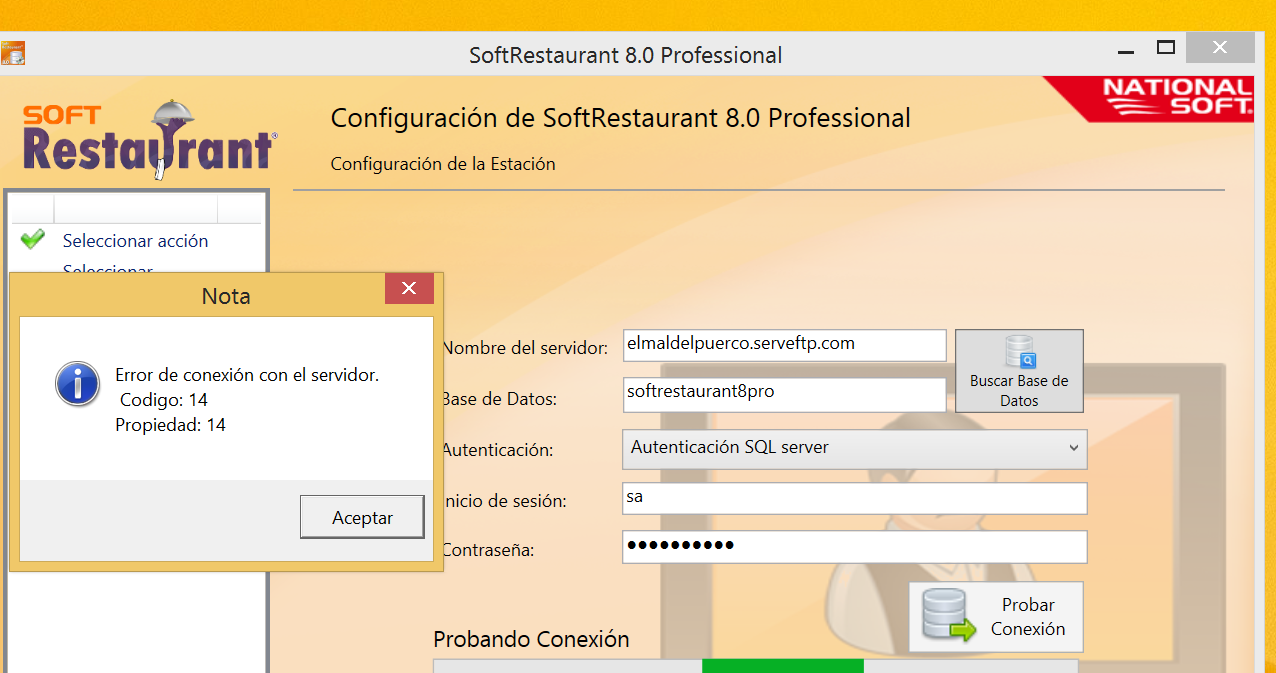This screenshot has height=673, width=1276.
Task: Click the Contraseña password field
Action: pos(854,547)
